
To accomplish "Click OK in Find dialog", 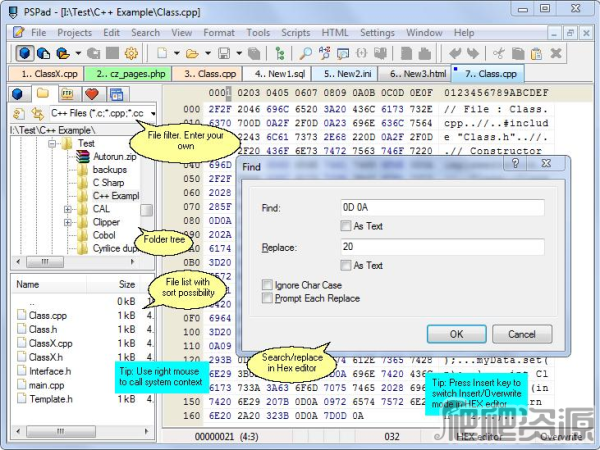I will (457, 334).
